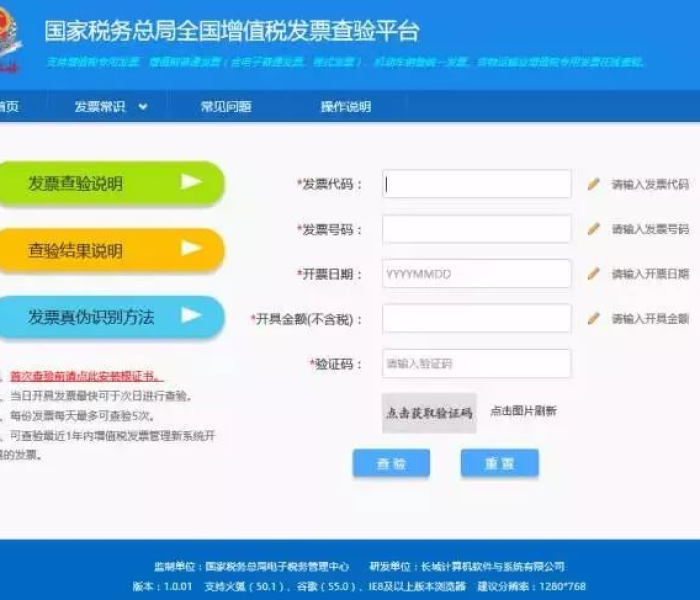Click the tax bureau emblem logo
The image size is (700, 600).
[x=9, y=41]
